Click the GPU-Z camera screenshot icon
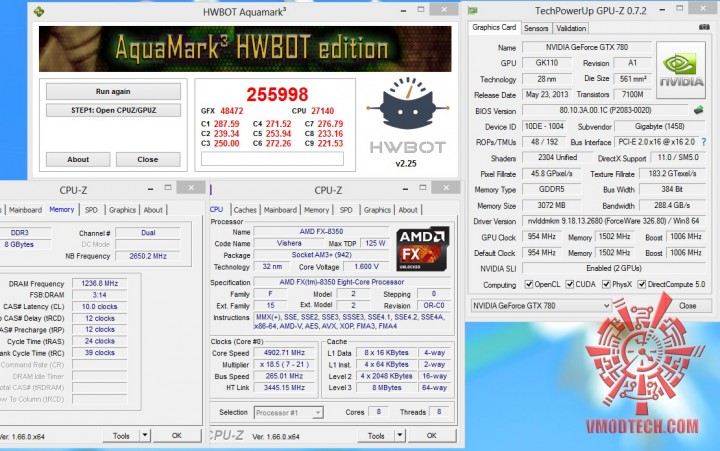The height and width of the screenshot is (451, 720). coord(704,28)
